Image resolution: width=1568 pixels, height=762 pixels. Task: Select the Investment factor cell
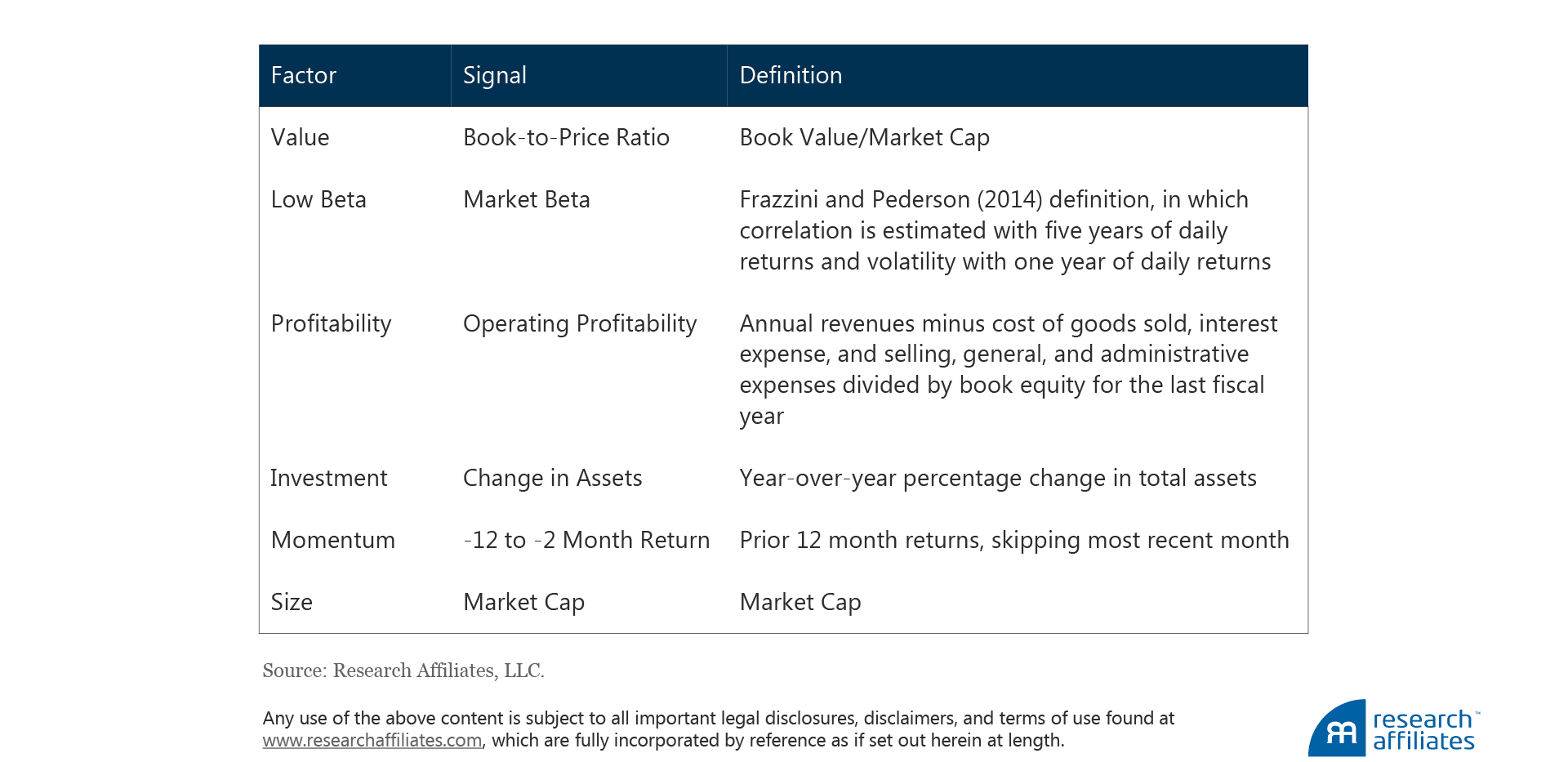pyautogui.click(x=329, y=478)
